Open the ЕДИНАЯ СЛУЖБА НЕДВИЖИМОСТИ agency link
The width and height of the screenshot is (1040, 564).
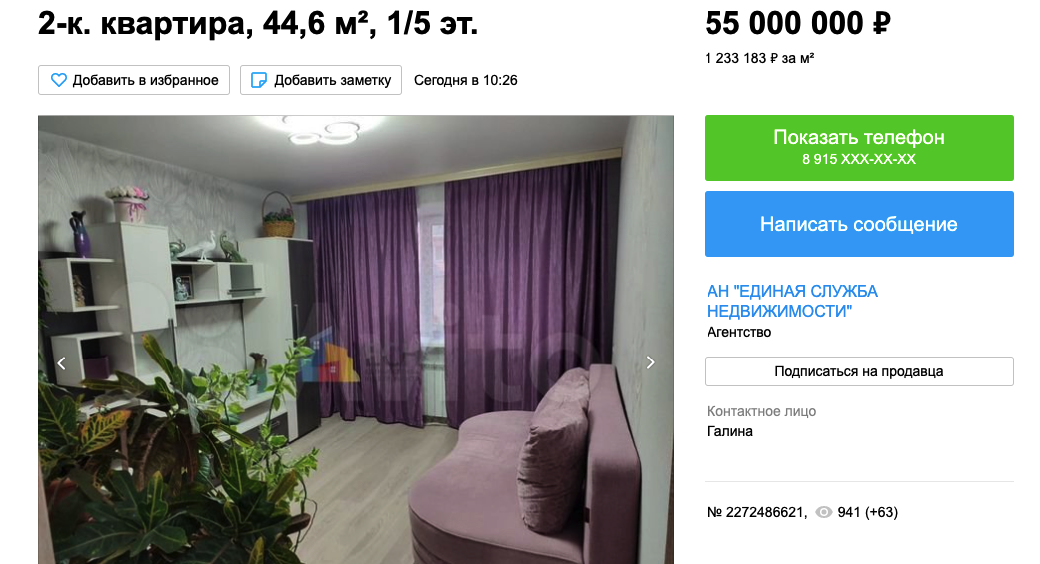click(792, 301)
